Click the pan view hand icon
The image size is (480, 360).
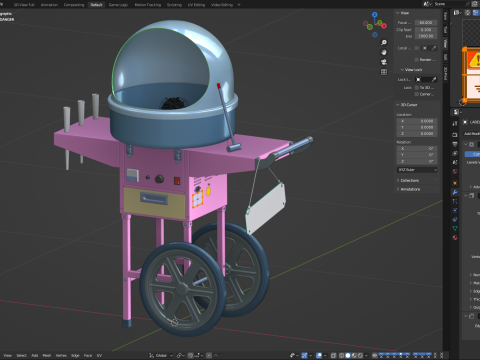384,52
